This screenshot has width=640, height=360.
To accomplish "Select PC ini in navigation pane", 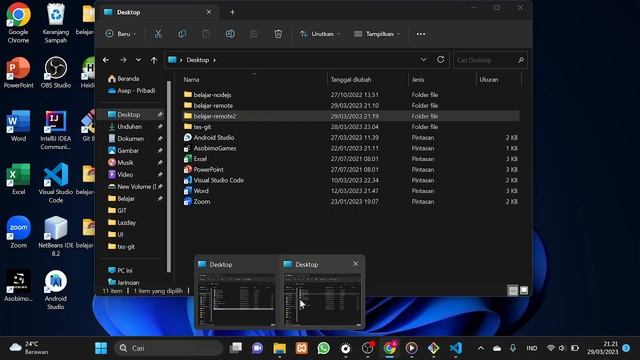I will point(120,270).
